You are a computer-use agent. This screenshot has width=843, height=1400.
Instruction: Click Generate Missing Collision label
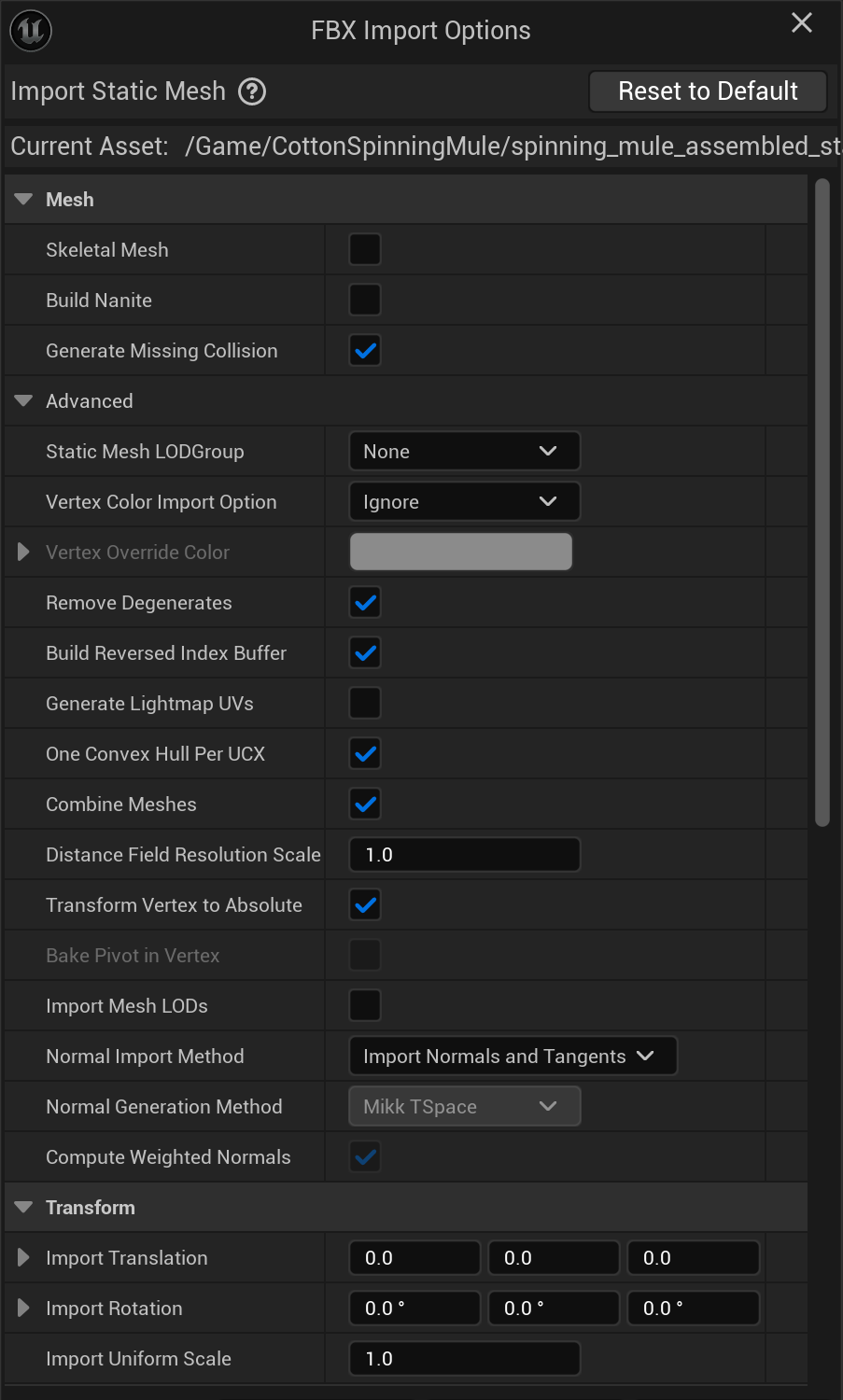(x=162, y=351)
